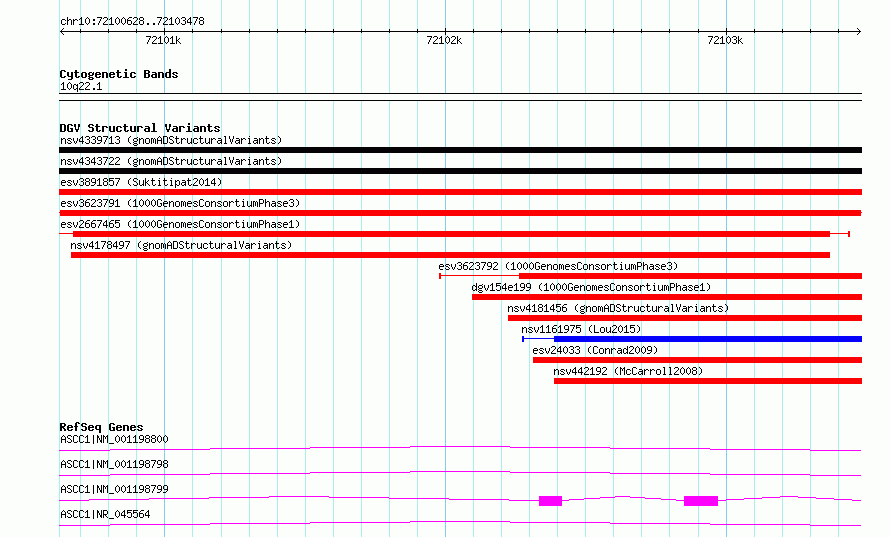The height and width of the screenshot is (537, 890).
Task: Click the right arrowhead of the ruler
Action: (x=858, y=31)
